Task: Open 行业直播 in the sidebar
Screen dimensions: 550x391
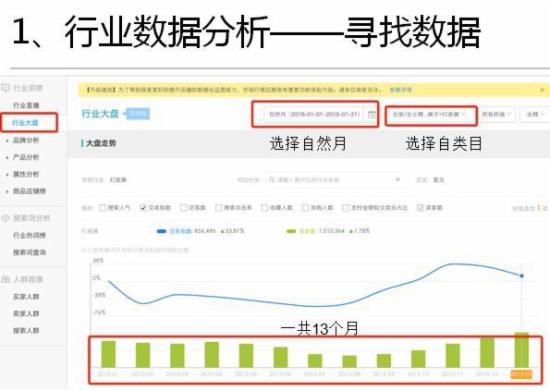Action: tap(26, 105)
